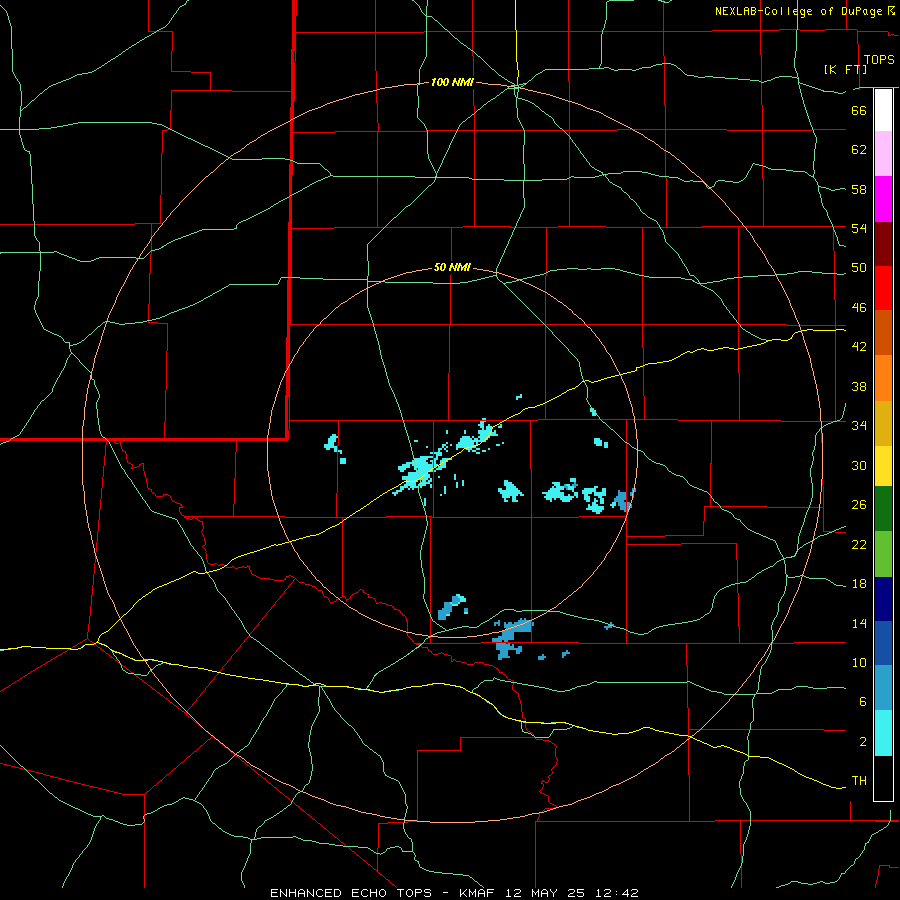Click the '18' scale value
Screen dimensions: 900x900
click(x=859, y=584)
